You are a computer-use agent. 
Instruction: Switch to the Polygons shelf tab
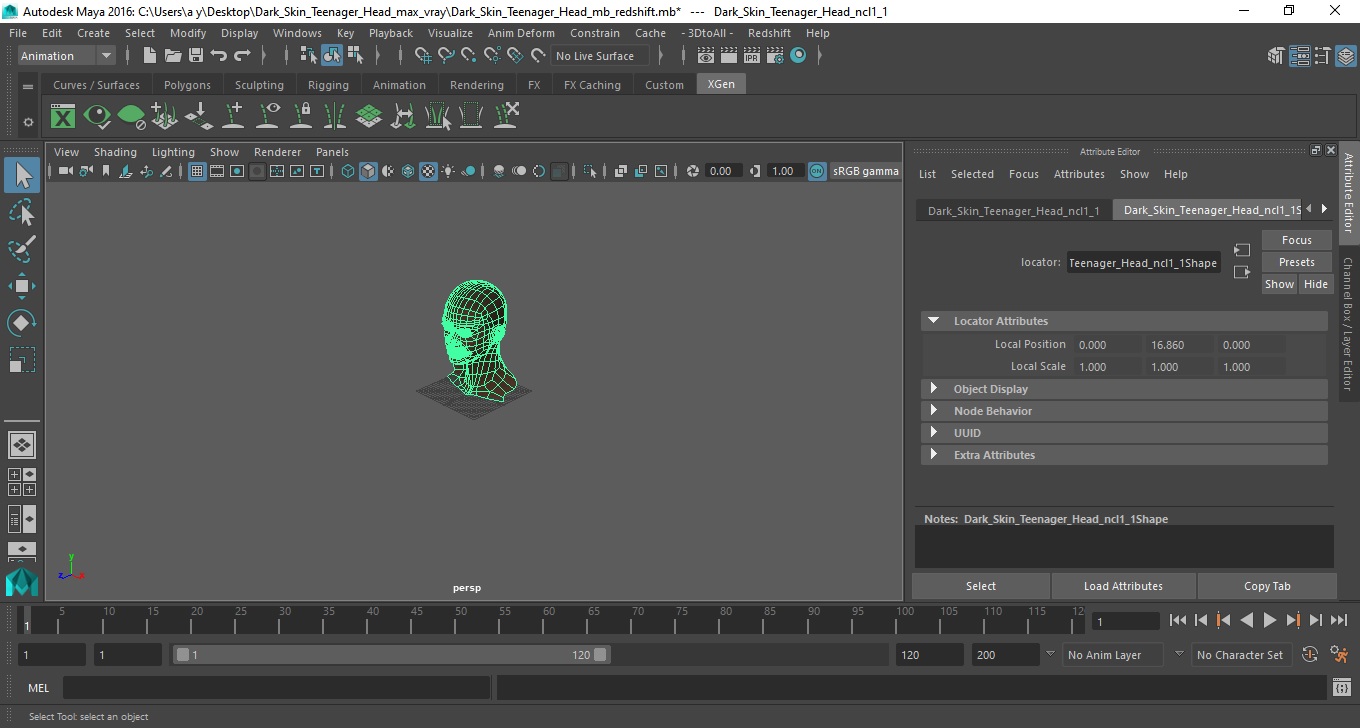187,85
